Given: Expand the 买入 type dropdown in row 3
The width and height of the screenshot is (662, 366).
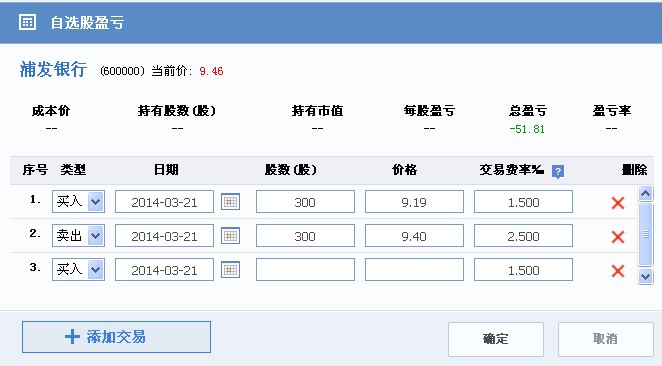Looking at the screenshot, I should click(x=96, y=269).
